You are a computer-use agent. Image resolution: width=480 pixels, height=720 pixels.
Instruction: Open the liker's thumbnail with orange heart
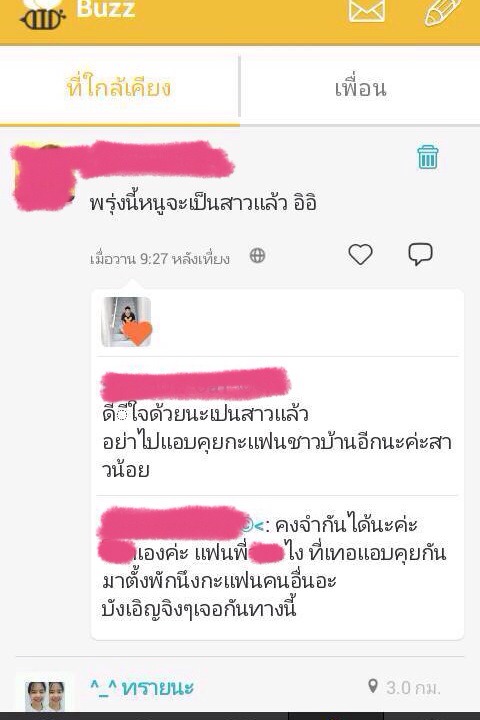(x=126, y=321)
